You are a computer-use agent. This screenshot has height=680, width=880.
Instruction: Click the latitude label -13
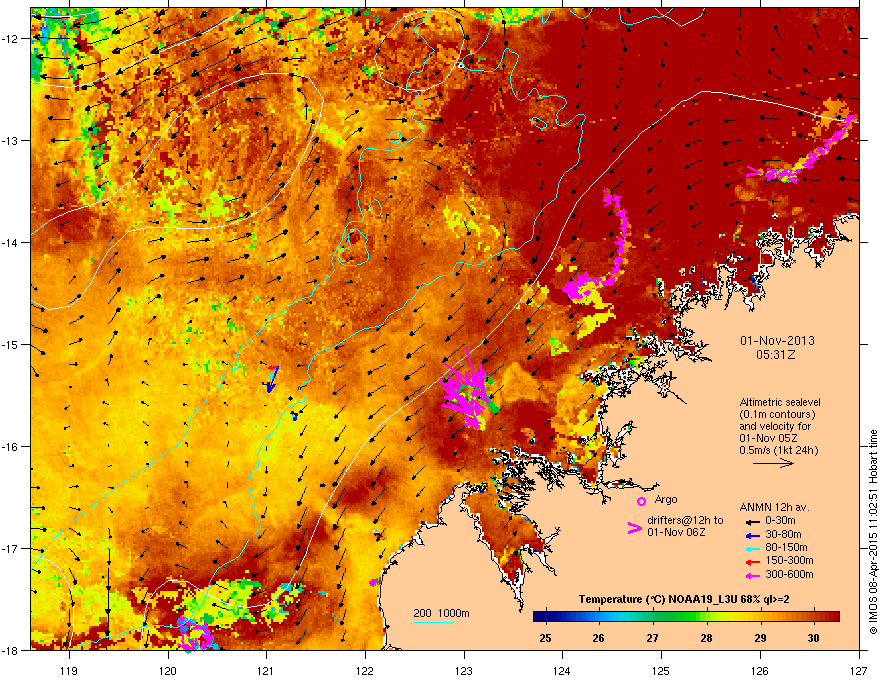10,141
